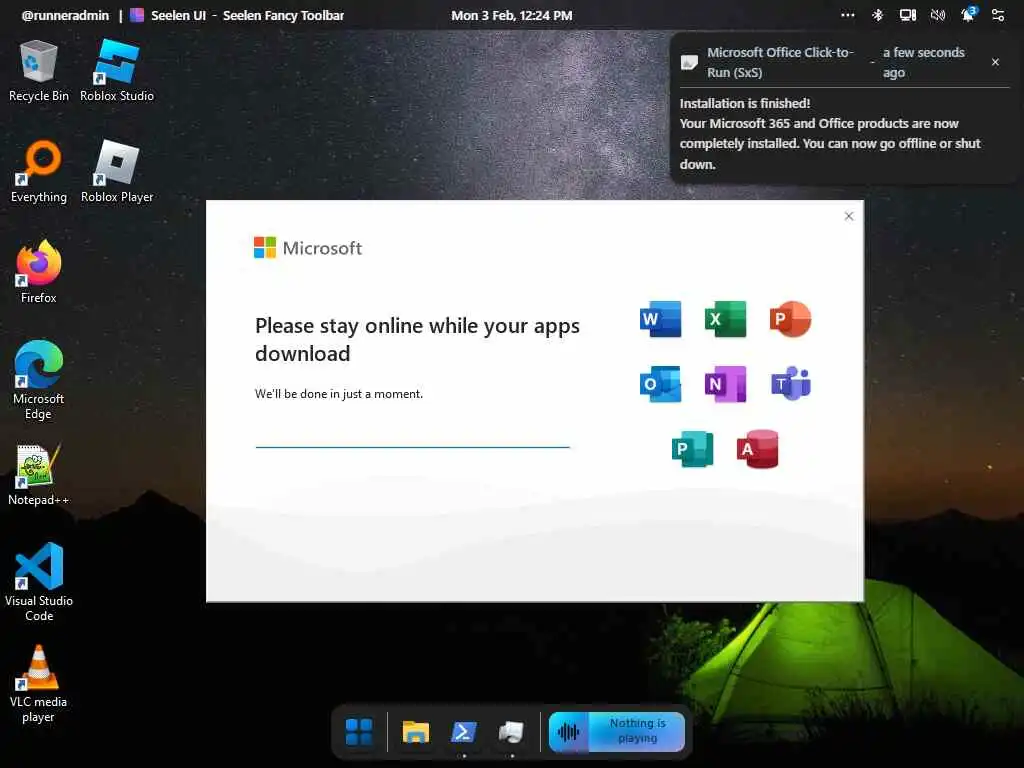Click the PowerPoint icon in Office installer

pos(790,319)
